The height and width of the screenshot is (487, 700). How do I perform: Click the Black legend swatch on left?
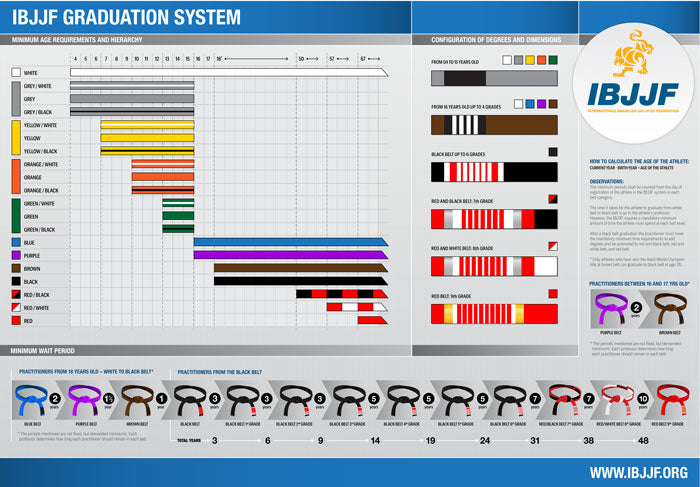(16, 282)
